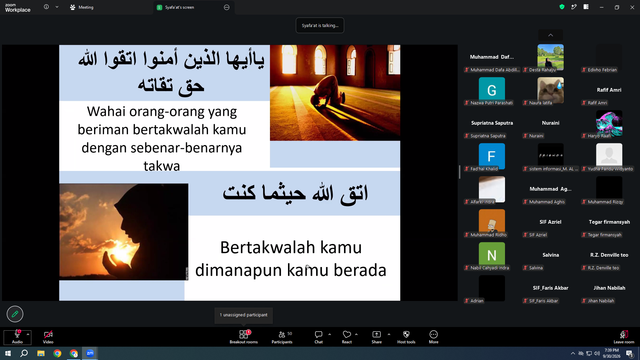Viewport: 640px width, 360px height.
Task: Click the 'SIF Azriel' participant name
Action: pos(551,222)
